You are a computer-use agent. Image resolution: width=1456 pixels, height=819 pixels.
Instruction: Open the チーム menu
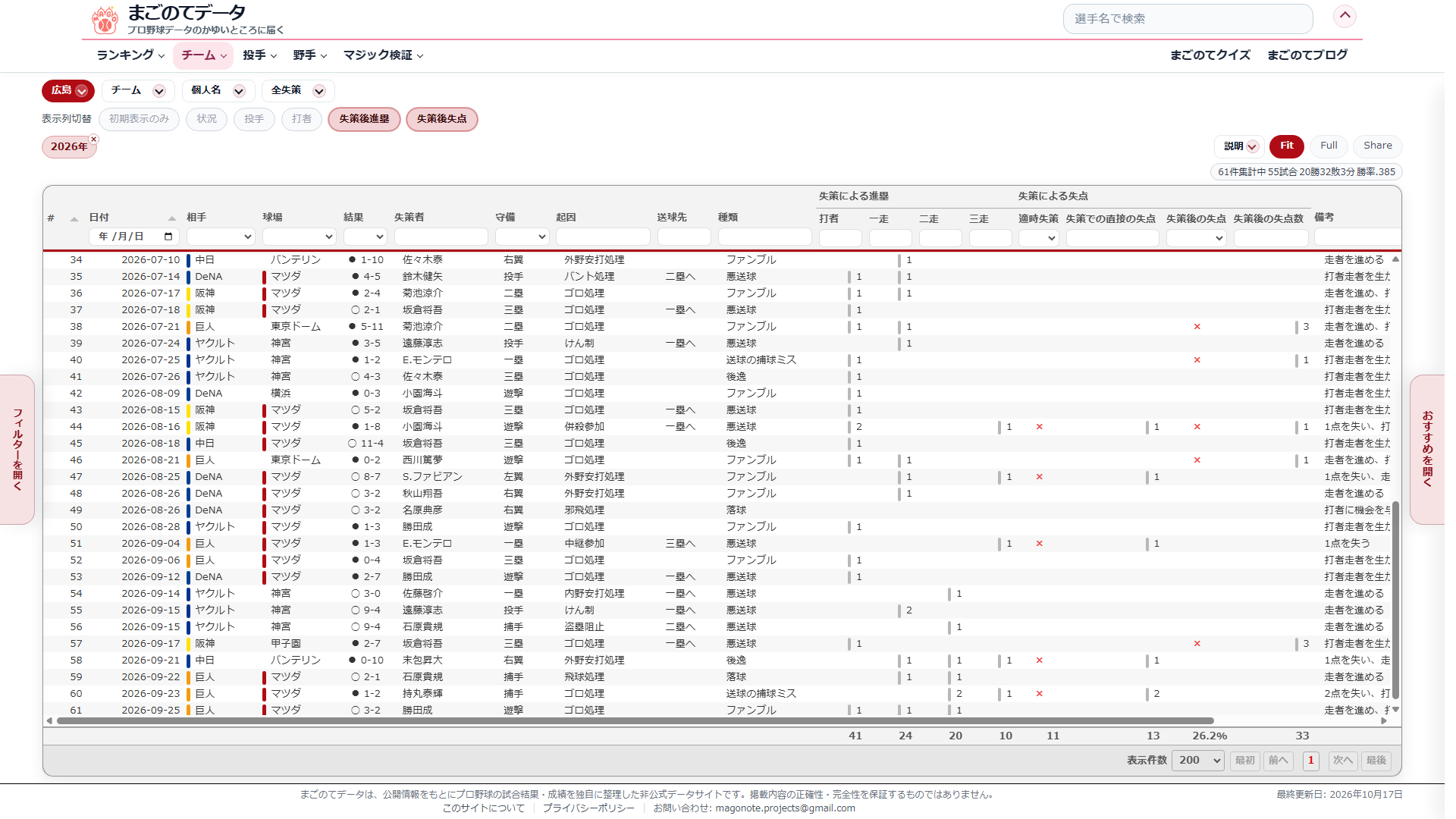click(x=203, y=55)
